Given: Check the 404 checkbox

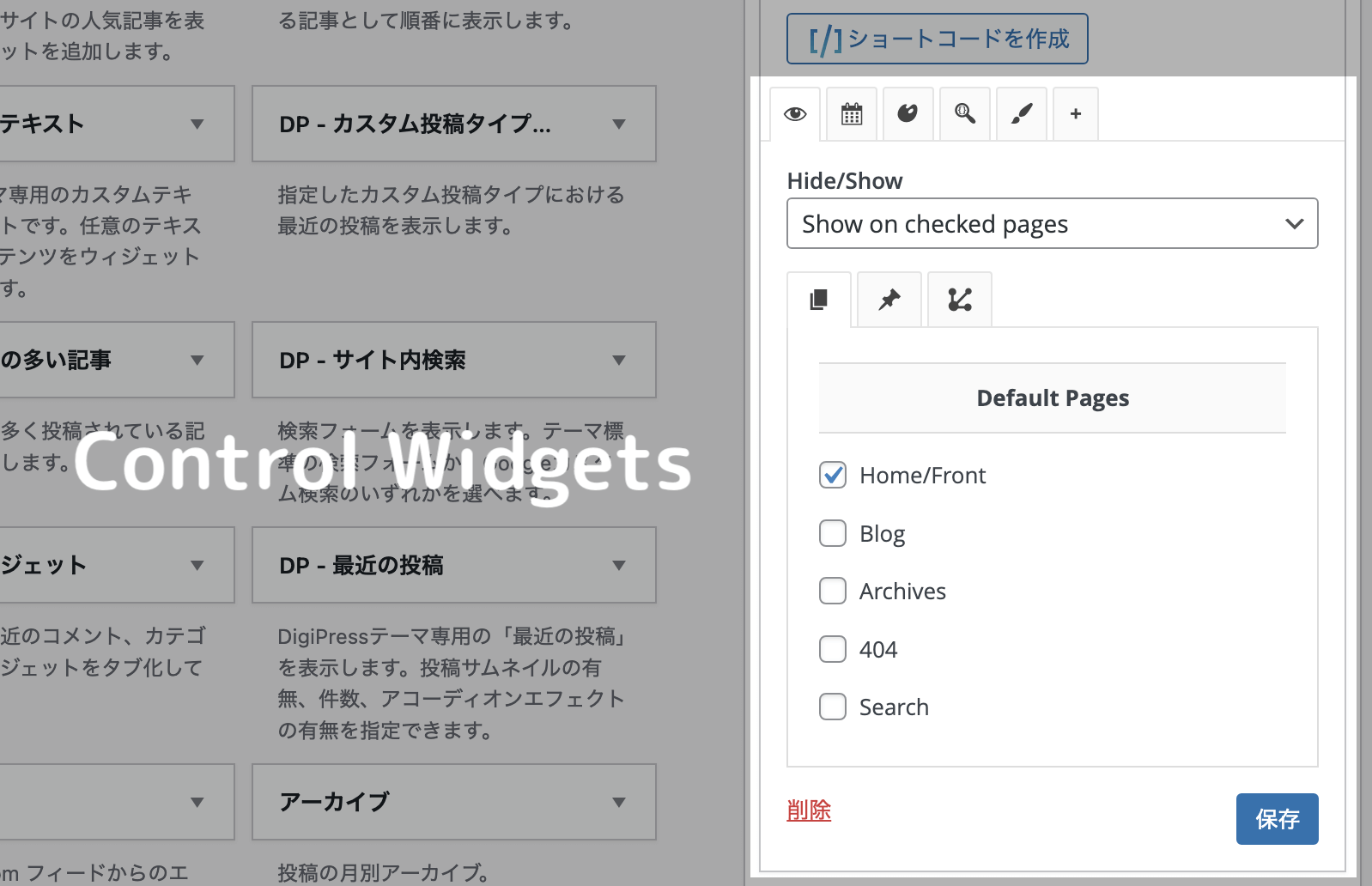Looking at the screenshot, I should 833,649.
